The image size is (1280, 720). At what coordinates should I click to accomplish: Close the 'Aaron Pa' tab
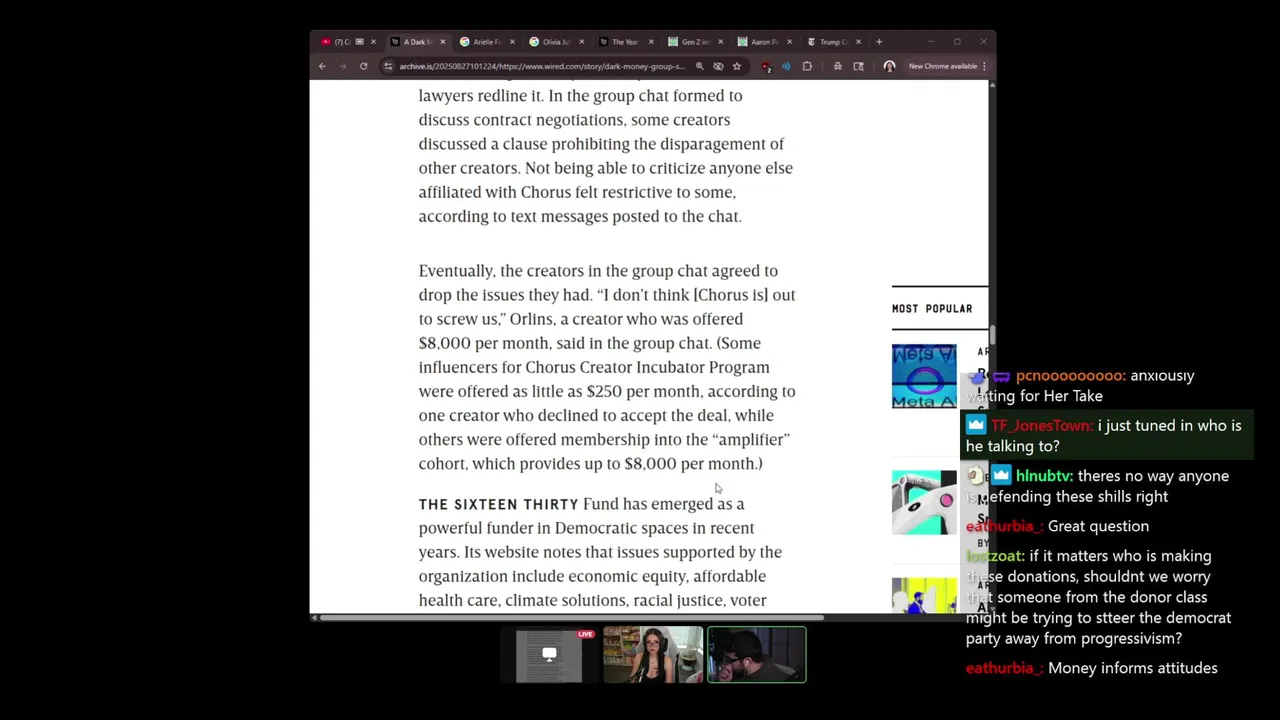(789, 42)
